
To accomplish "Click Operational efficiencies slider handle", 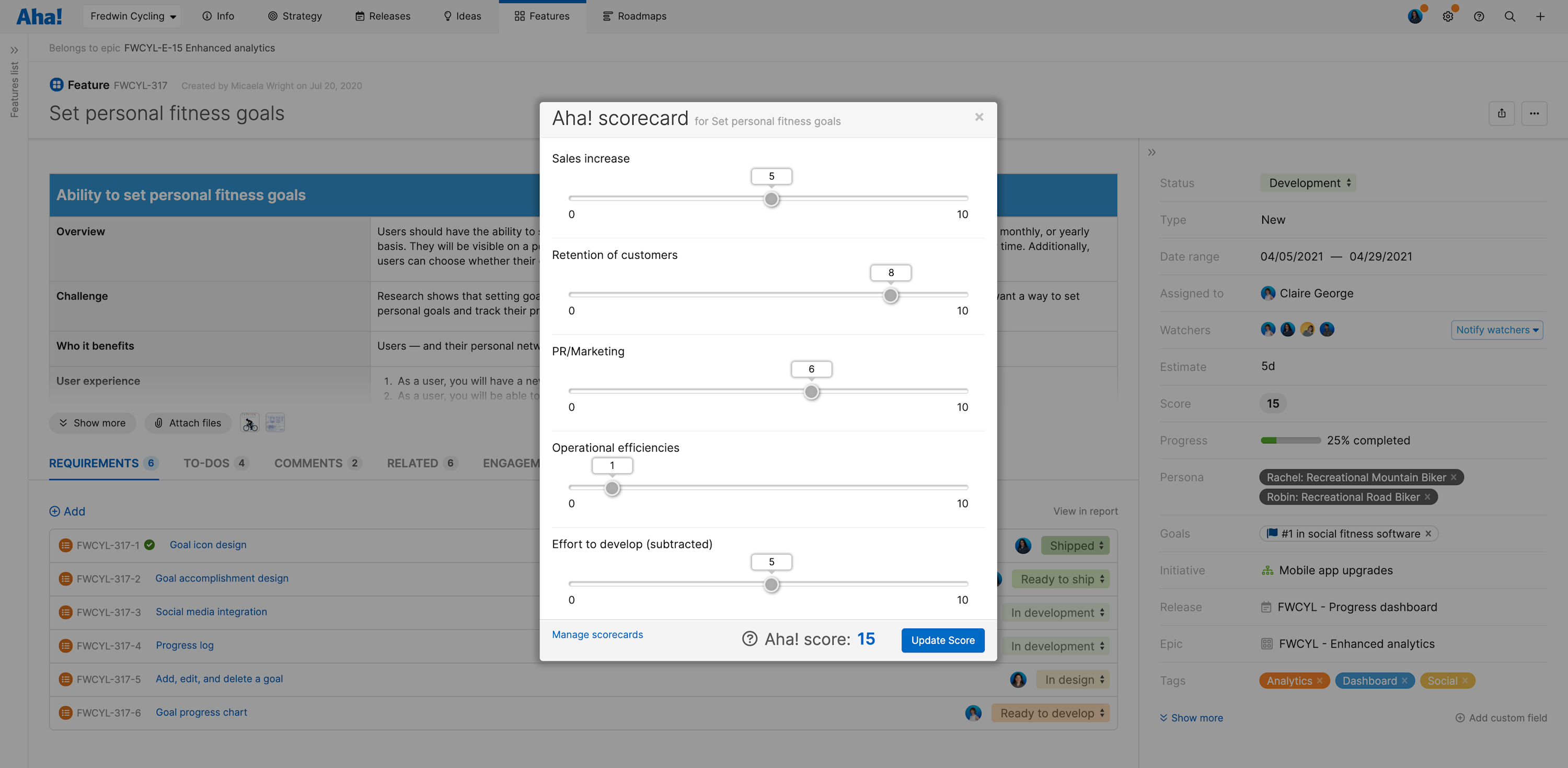I will click(613, 488).
